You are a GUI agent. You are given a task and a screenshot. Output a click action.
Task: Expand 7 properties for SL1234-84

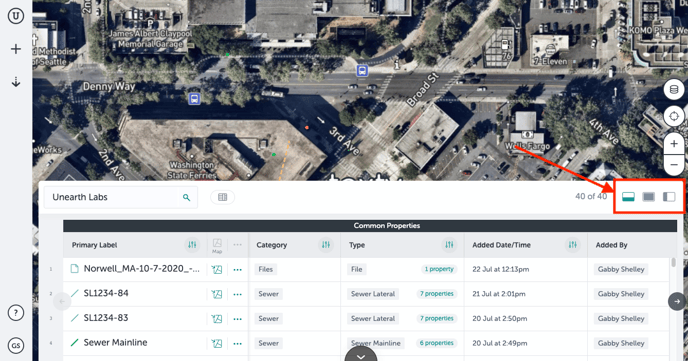(x=437, y=293)
